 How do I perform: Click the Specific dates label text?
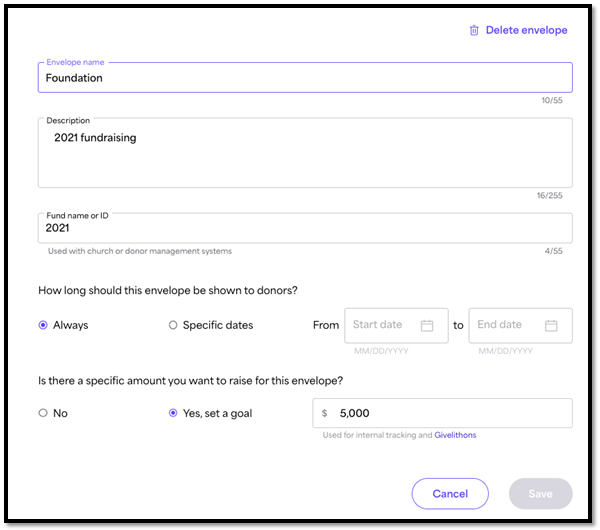point(218,325)
